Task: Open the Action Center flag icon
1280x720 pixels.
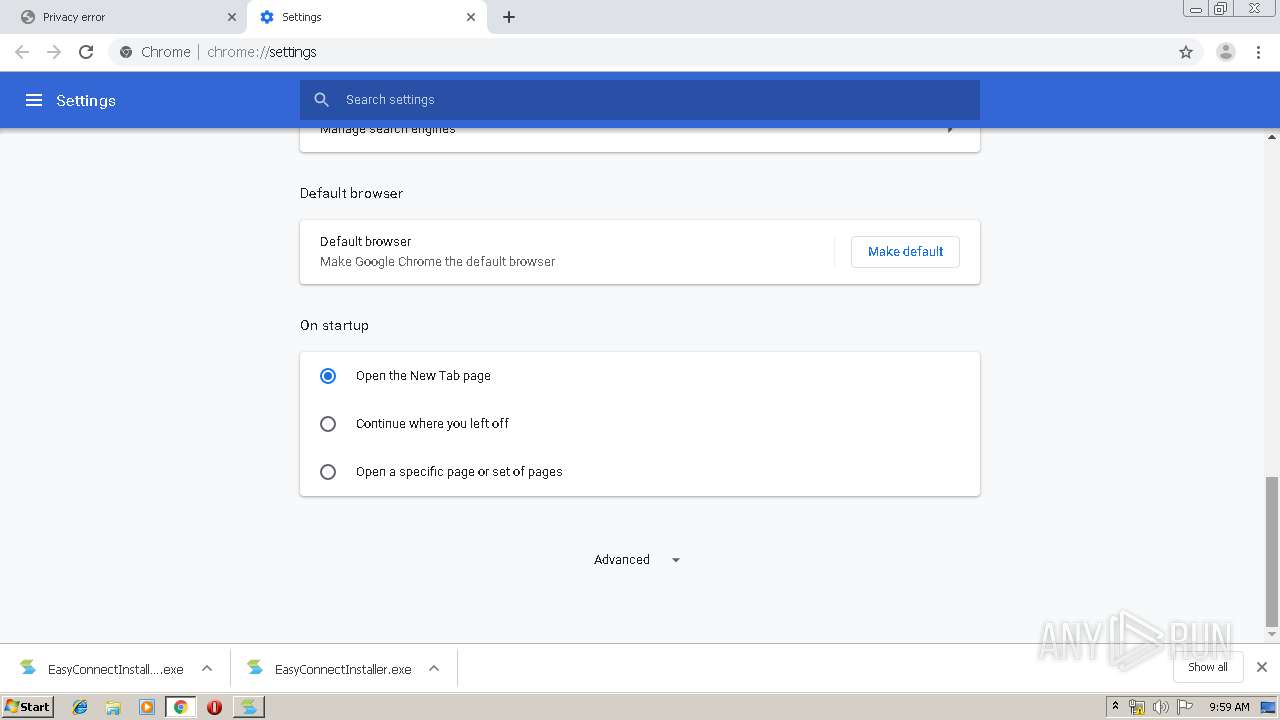Action: coord(1185,707)
